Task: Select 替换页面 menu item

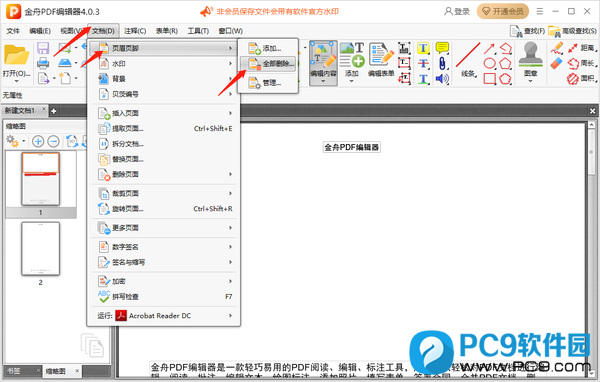Action: [x=164, y=159]
